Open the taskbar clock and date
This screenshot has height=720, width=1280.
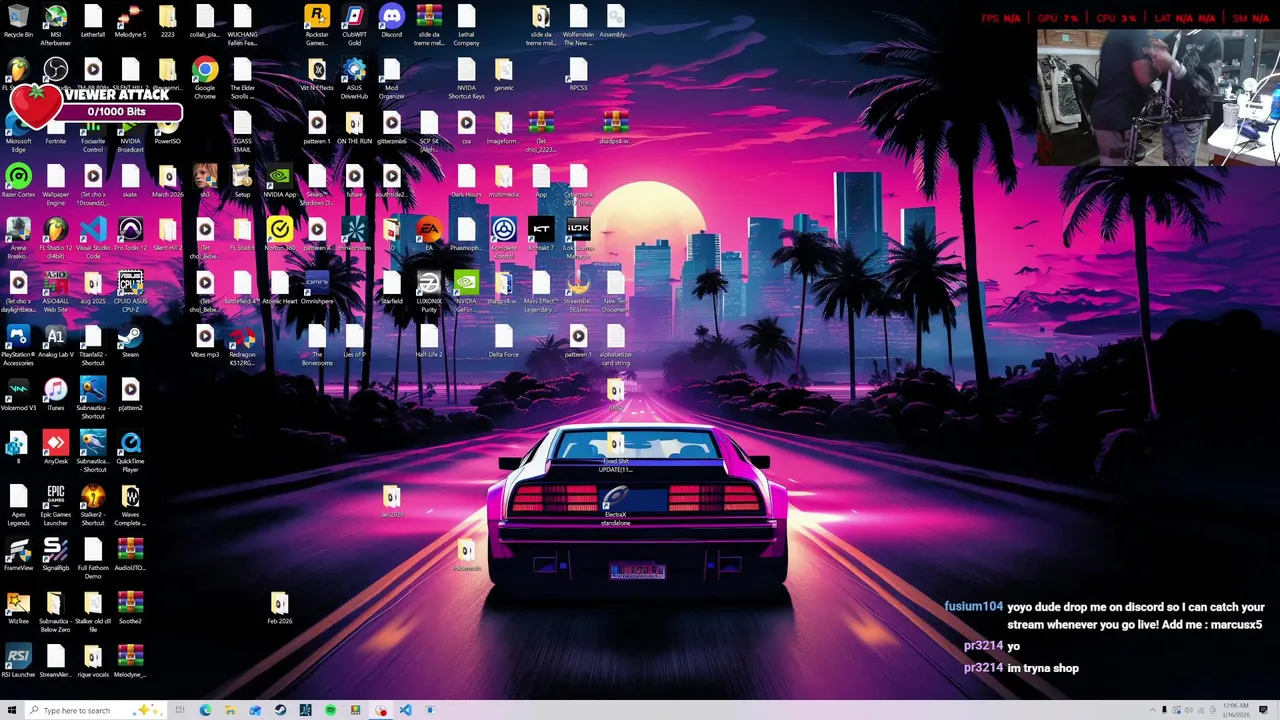point(1235,710)
